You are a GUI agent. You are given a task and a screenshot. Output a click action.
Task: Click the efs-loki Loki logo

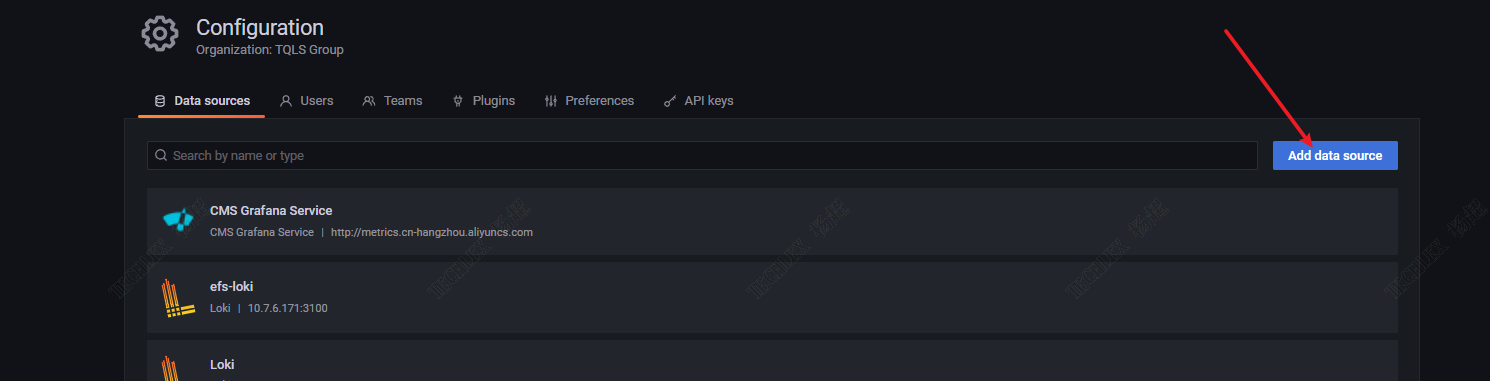pos(178,298)
